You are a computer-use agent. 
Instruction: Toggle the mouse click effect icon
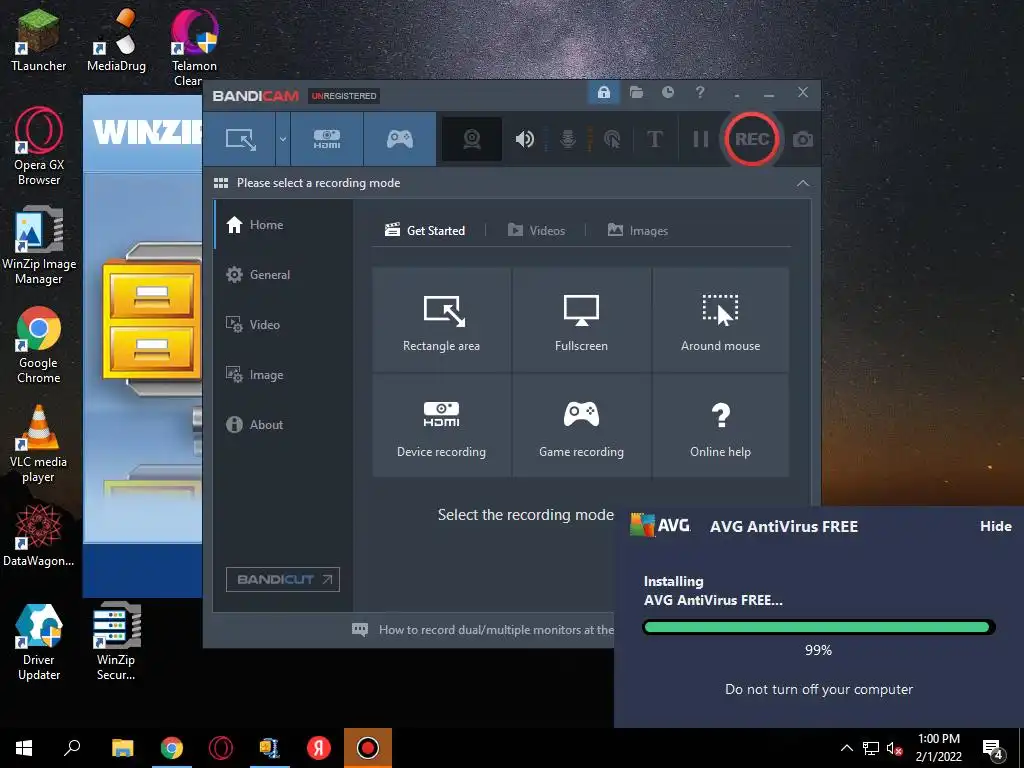(x=612, y=139)
